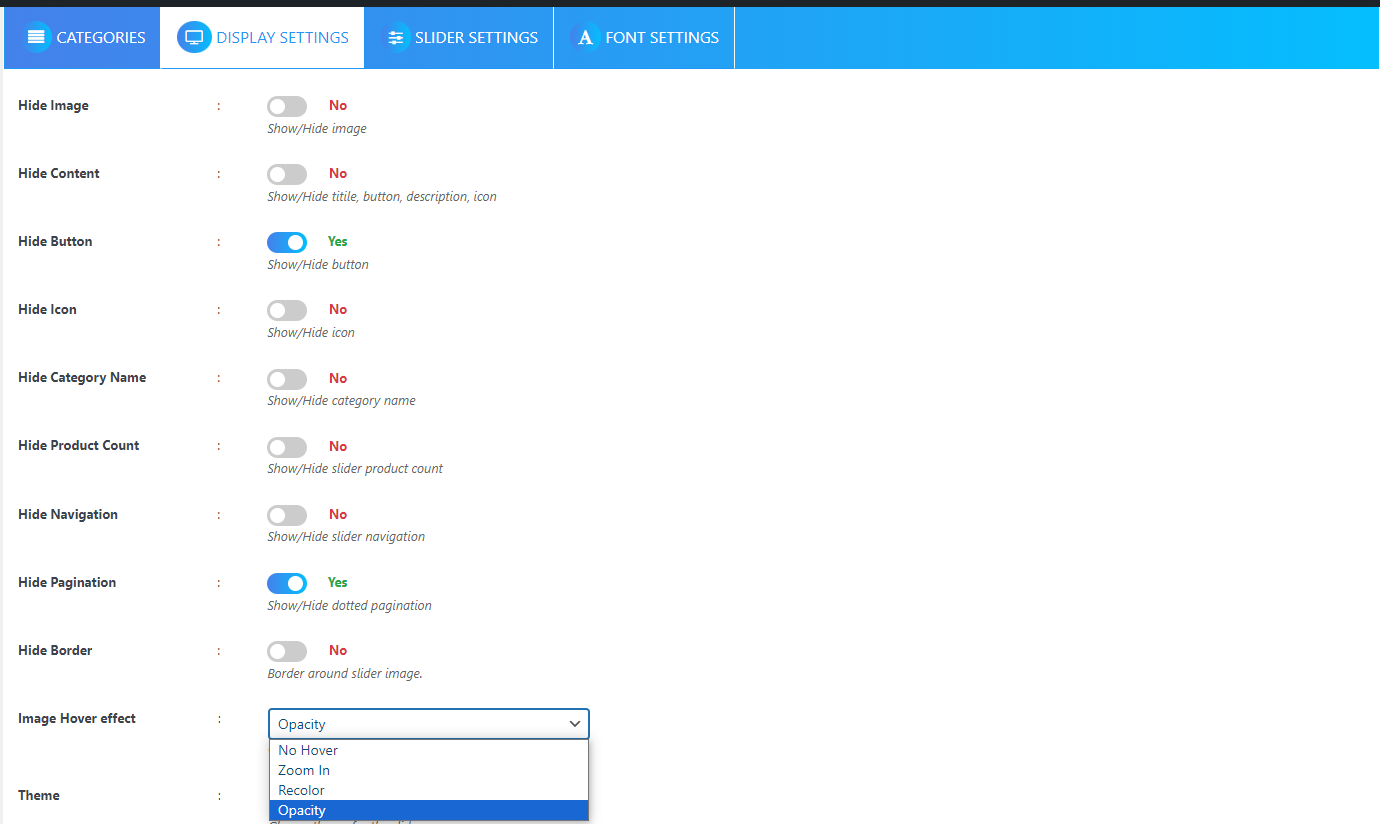
Task: Click the sliders icon on Slider Settings tab
Action: (x=396, y=36)
